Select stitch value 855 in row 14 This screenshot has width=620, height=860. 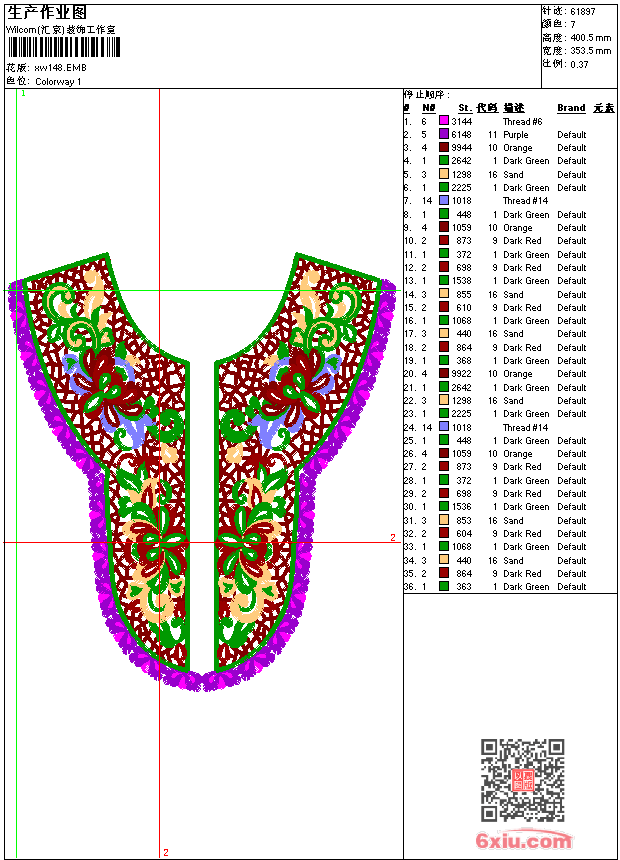click(464, 294)
